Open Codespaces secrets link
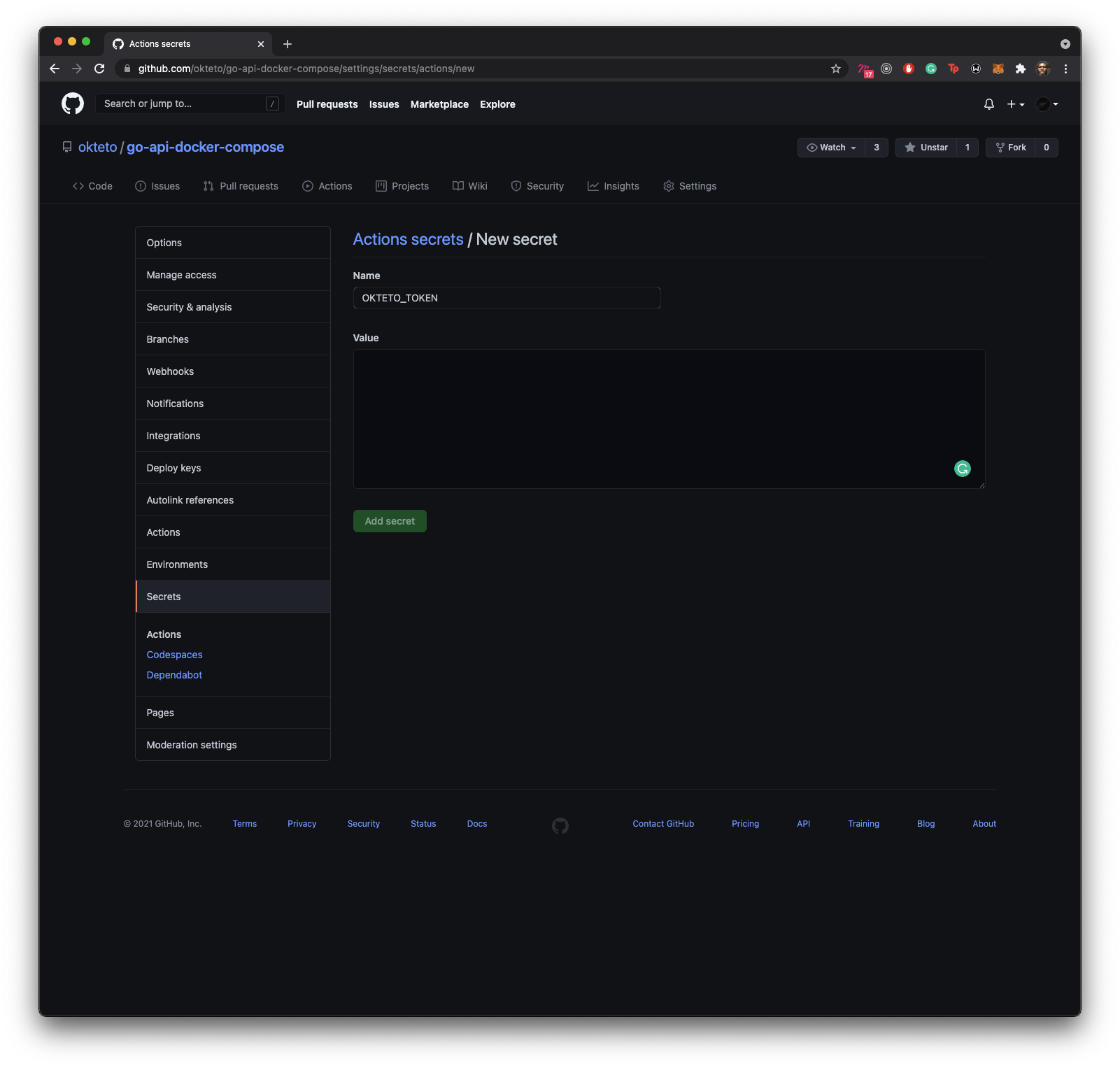The width and height of the screenshot is (1120, 1068). point(174,655)
